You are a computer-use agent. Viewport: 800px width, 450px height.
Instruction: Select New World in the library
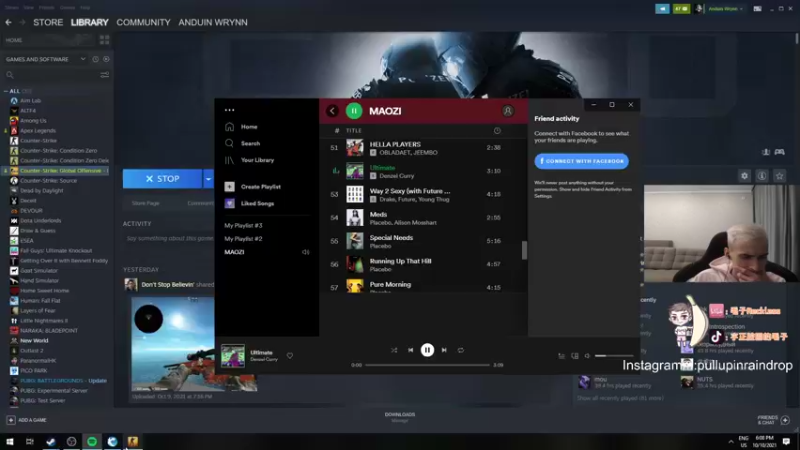(x=34, y=341)
